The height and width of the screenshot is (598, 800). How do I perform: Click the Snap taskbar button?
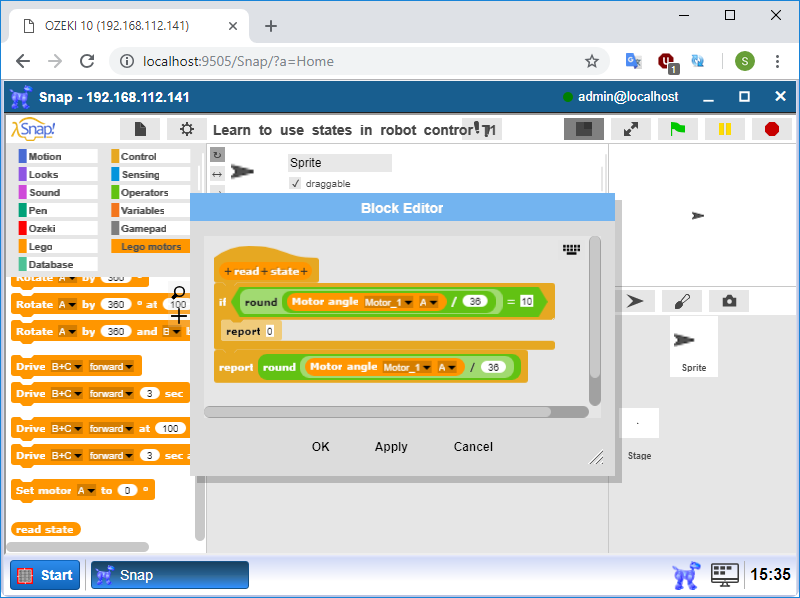(170, 575)
